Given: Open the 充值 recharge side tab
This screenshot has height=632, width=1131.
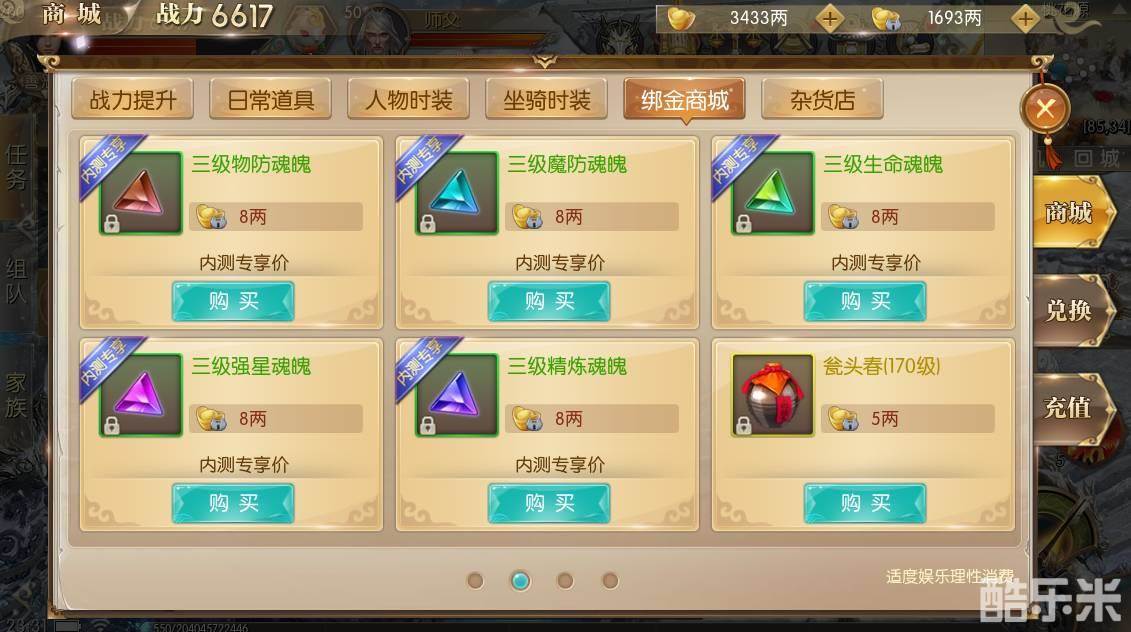Looking at the screenshot, I should (1070, 408).
